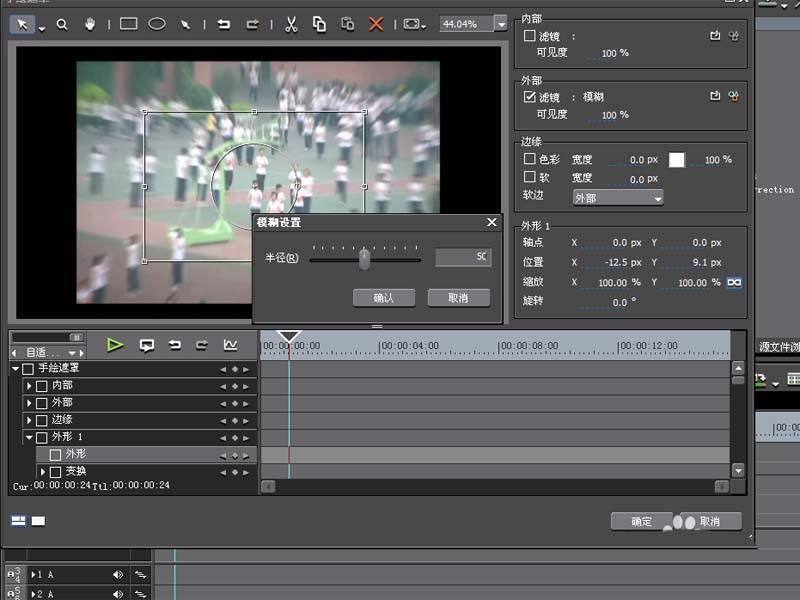Choose a filter for the inner area
The width and height of the screenshot is (800, 600).
pyautogui.click(x=715, y=36)
